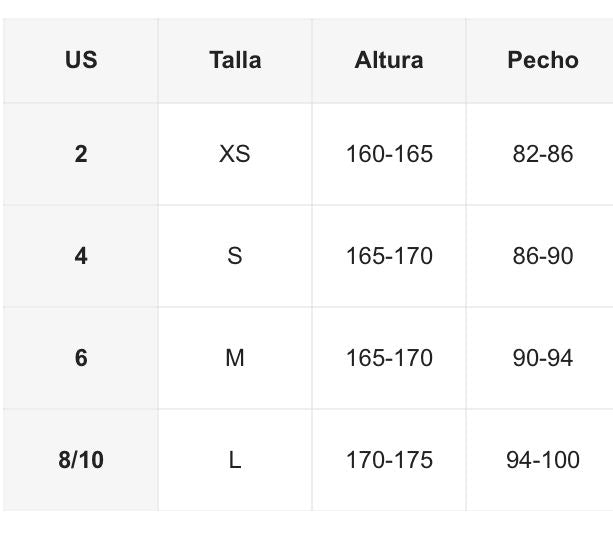This screenshot has width=613, height=534.
Task: Click US size 2 cell
Action: coord(81,154)
